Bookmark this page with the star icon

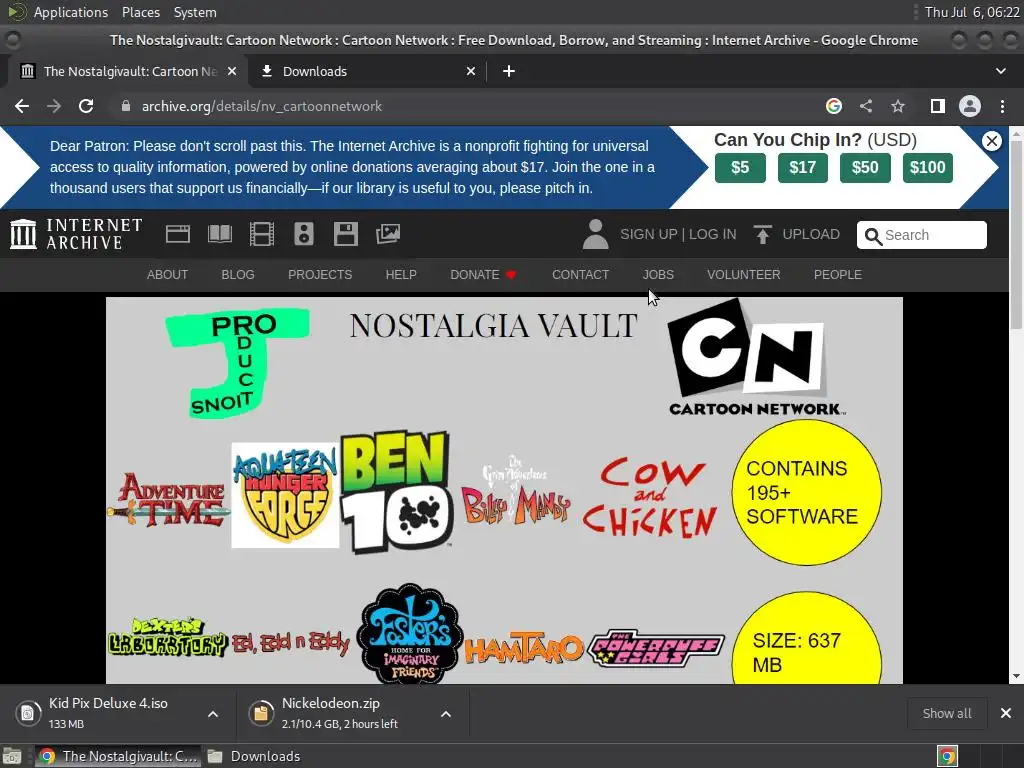898,106
